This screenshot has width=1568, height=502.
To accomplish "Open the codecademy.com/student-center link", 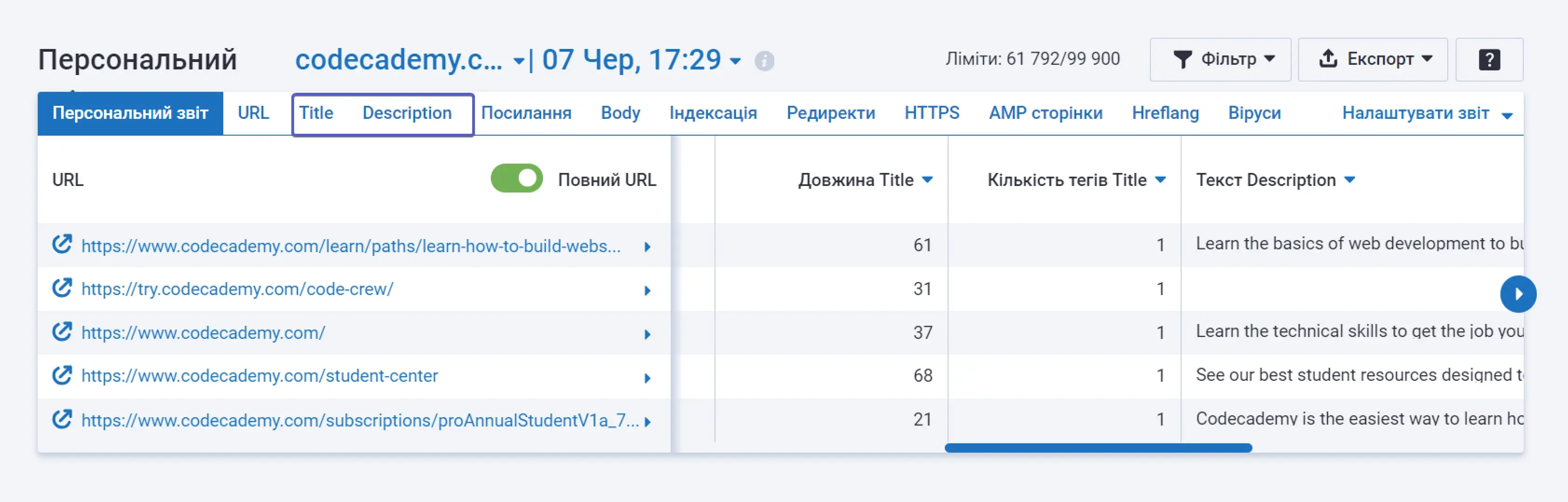I will [x=259, y=376].
